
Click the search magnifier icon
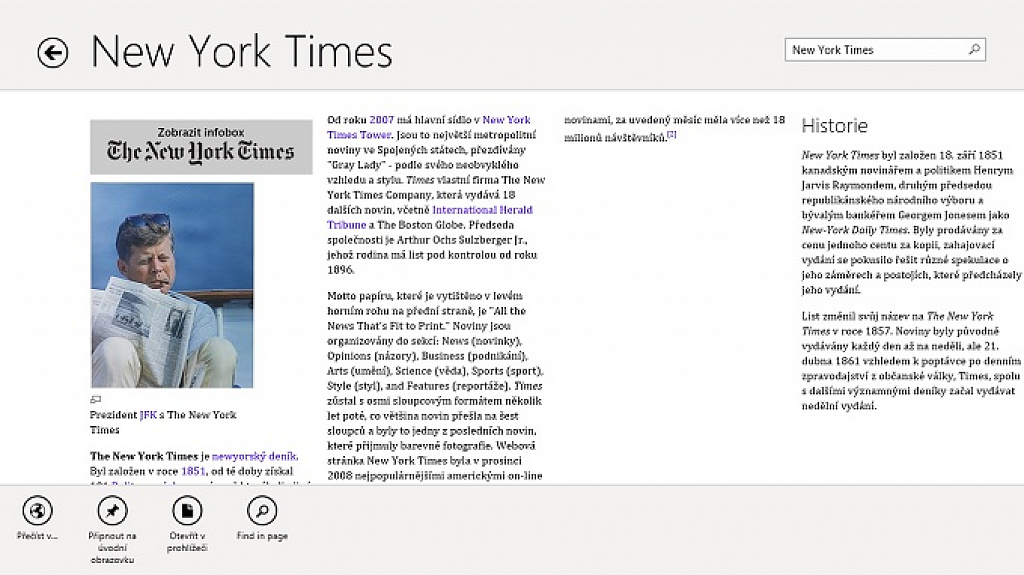pos(974,50)
